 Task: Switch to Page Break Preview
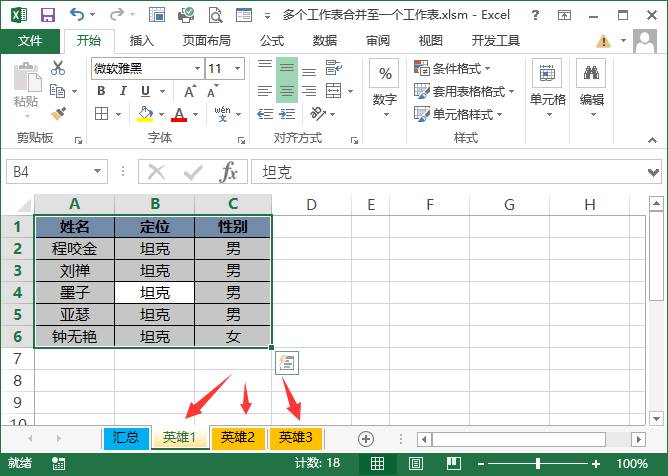point(454,464)
